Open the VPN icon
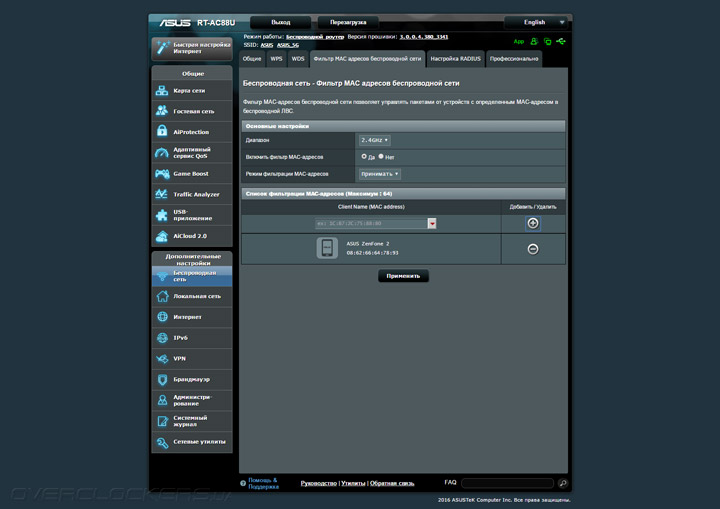The width and height of the screenshot is (720, 509). point(162,359)
